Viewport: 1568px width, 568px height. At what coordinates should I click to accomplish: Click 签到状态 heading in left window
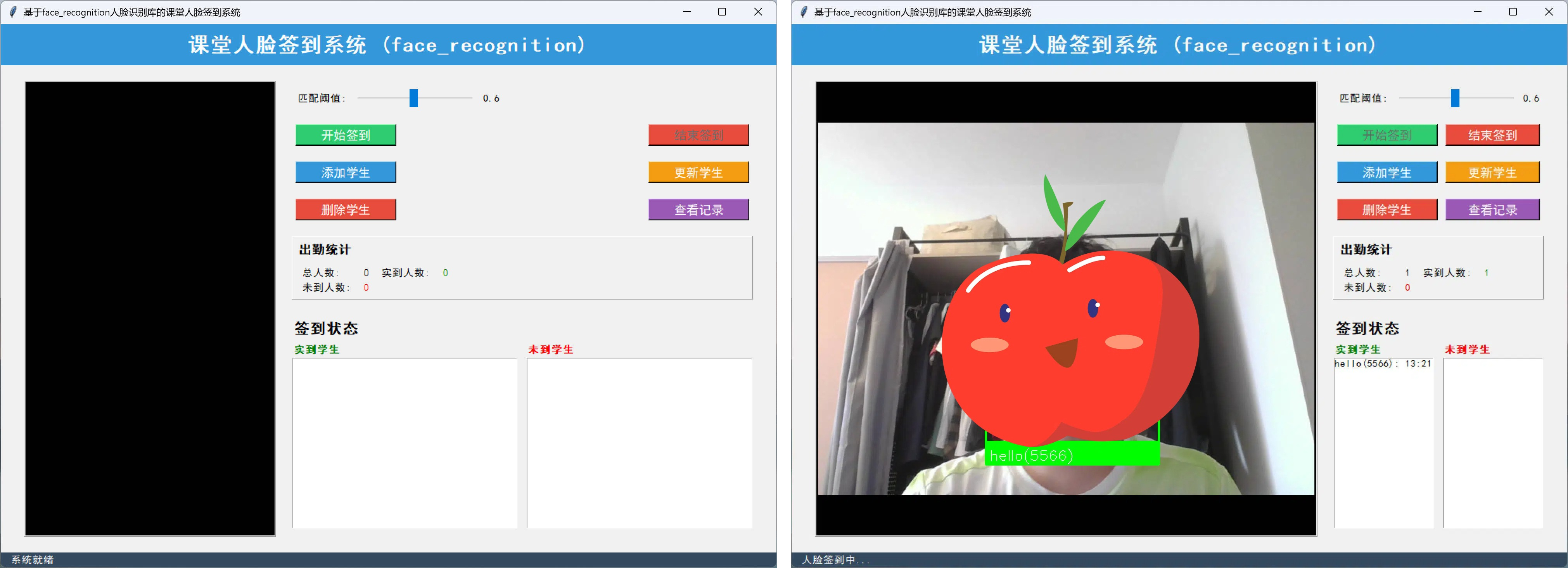(326, 329)
